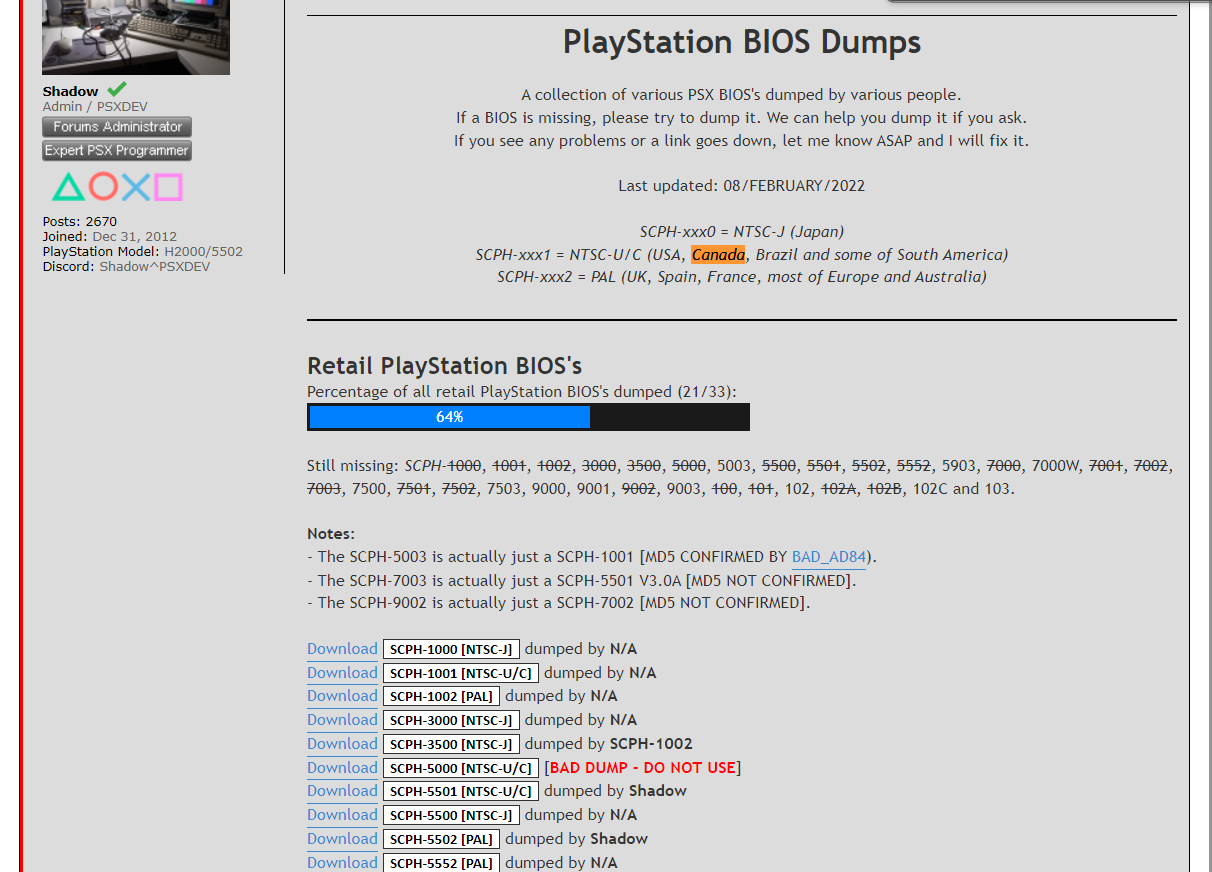1212x872 pixels.
Task: Click the SCPH-xxx2 = PAL region line
Action: coord(742,277)
